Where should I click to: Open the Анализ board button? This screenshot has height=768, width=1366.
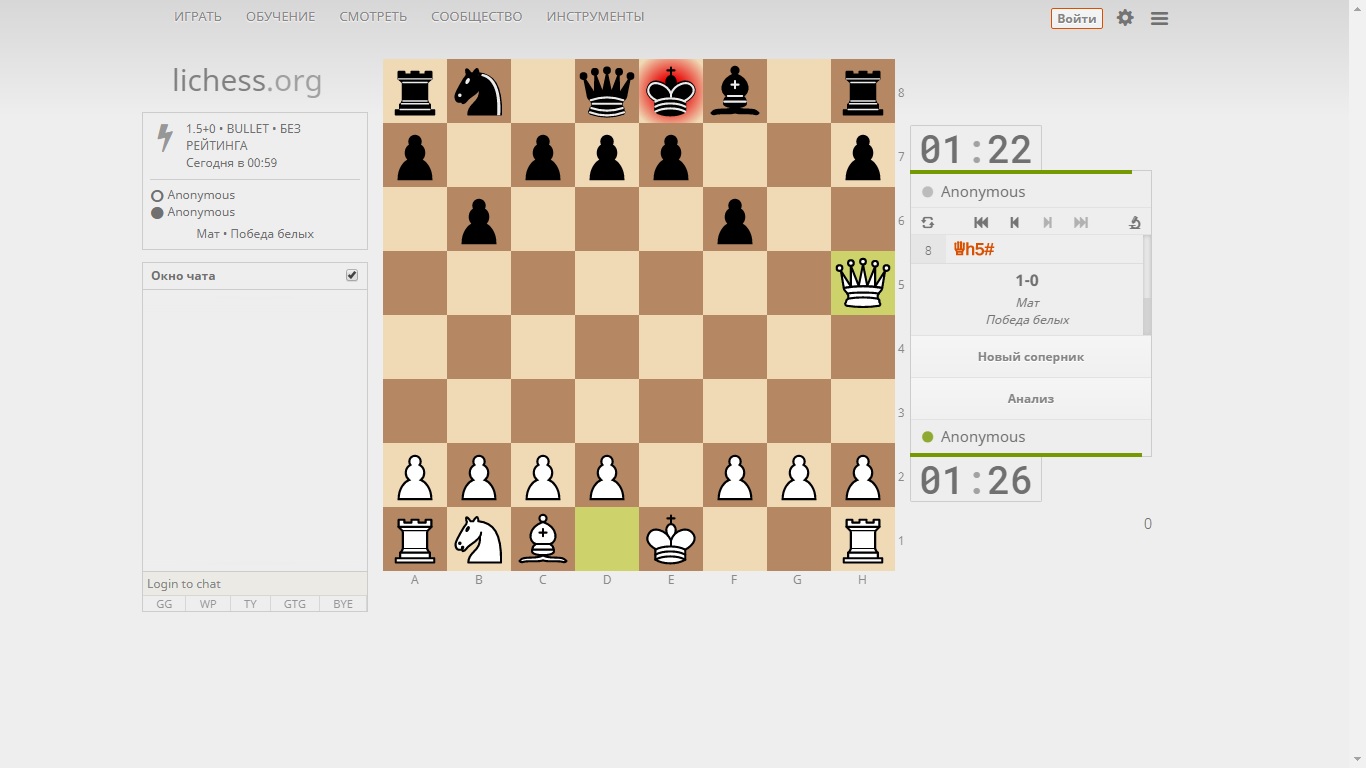(x=1030, y=399)
